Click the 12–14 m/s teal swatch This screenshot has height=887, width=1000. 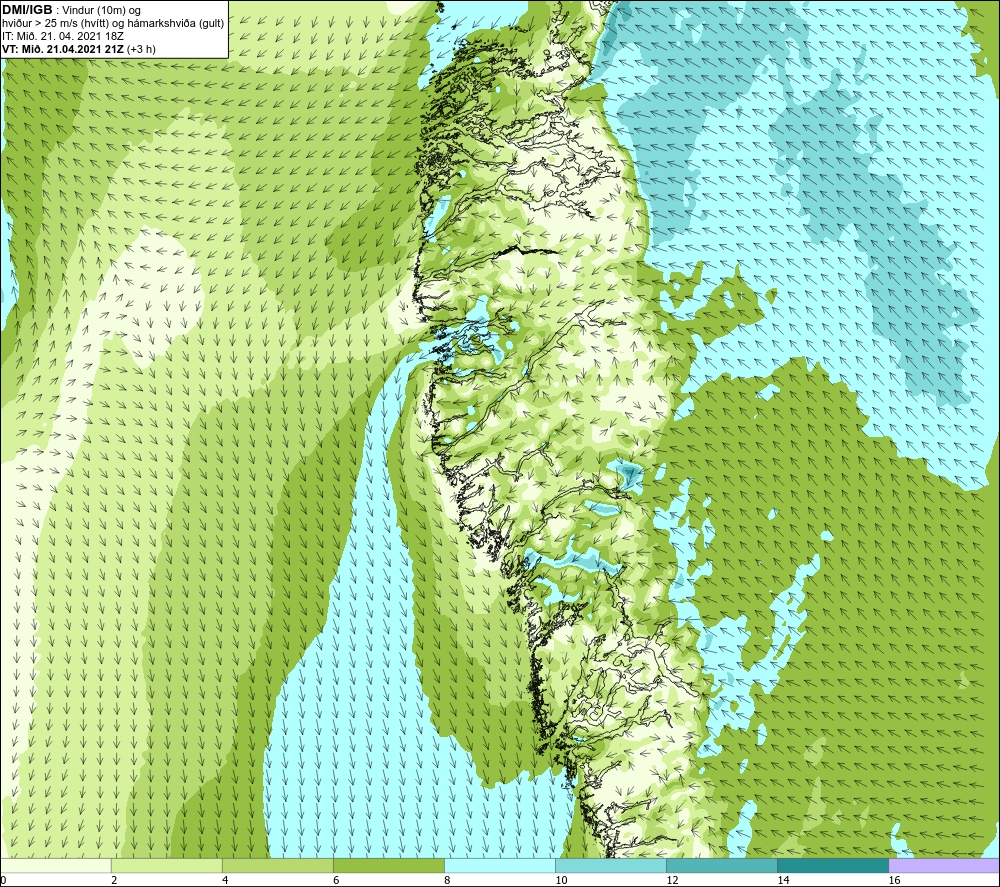(722, 865)
